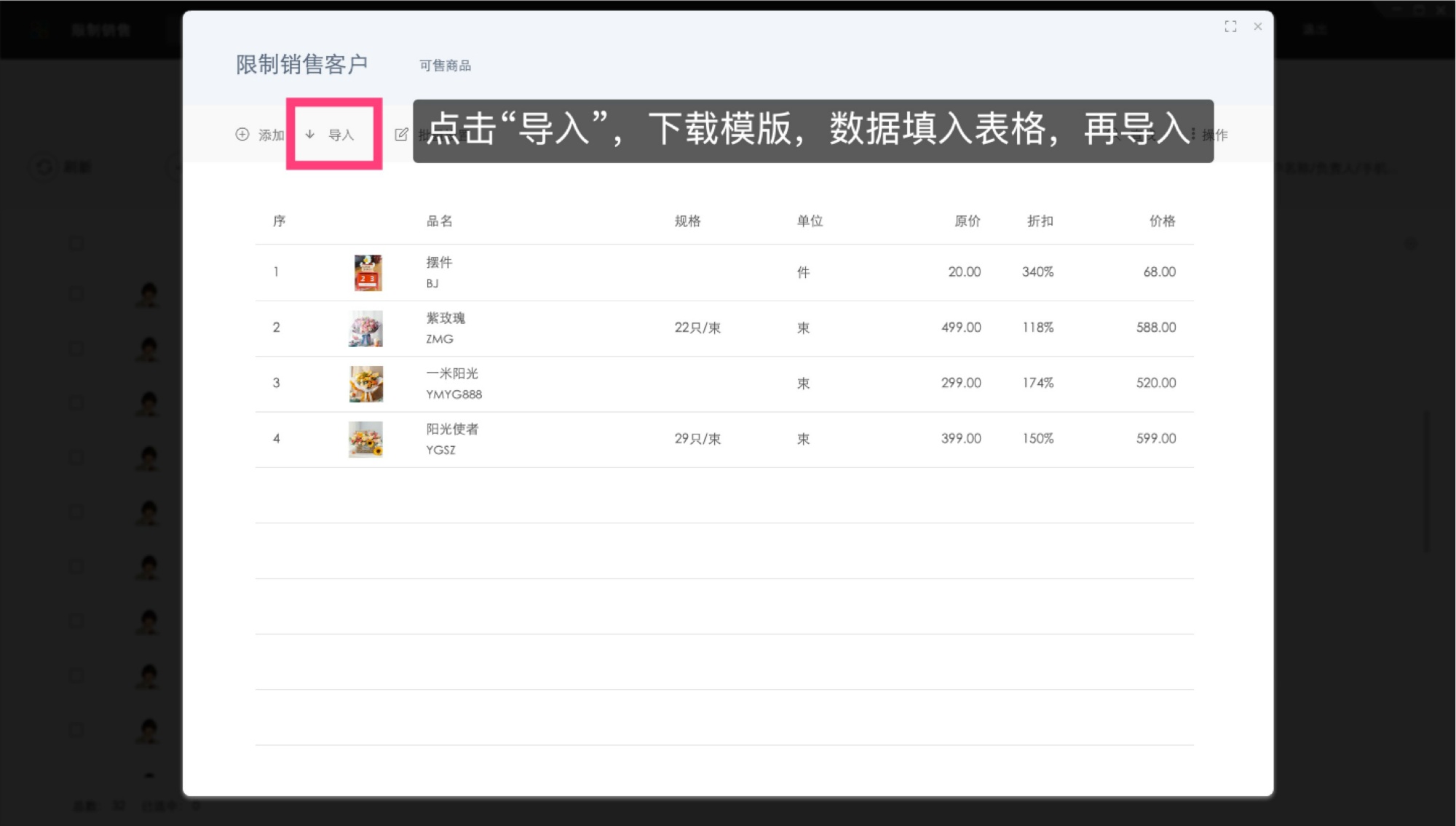Viewport: 1456px width, 826px height.
Task: Click the pencil icon for 批量设置
Action: point(401,134)
